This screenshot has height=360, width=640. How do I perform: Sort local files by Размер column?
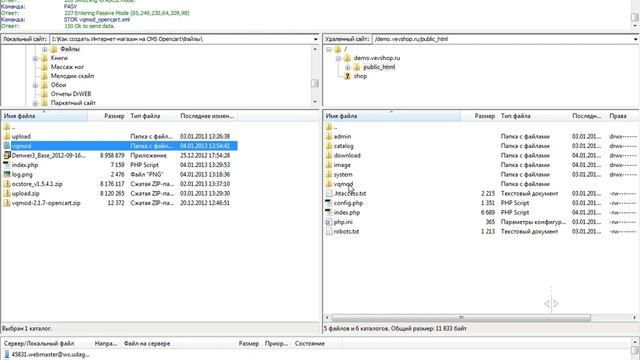tap(107, 116)
